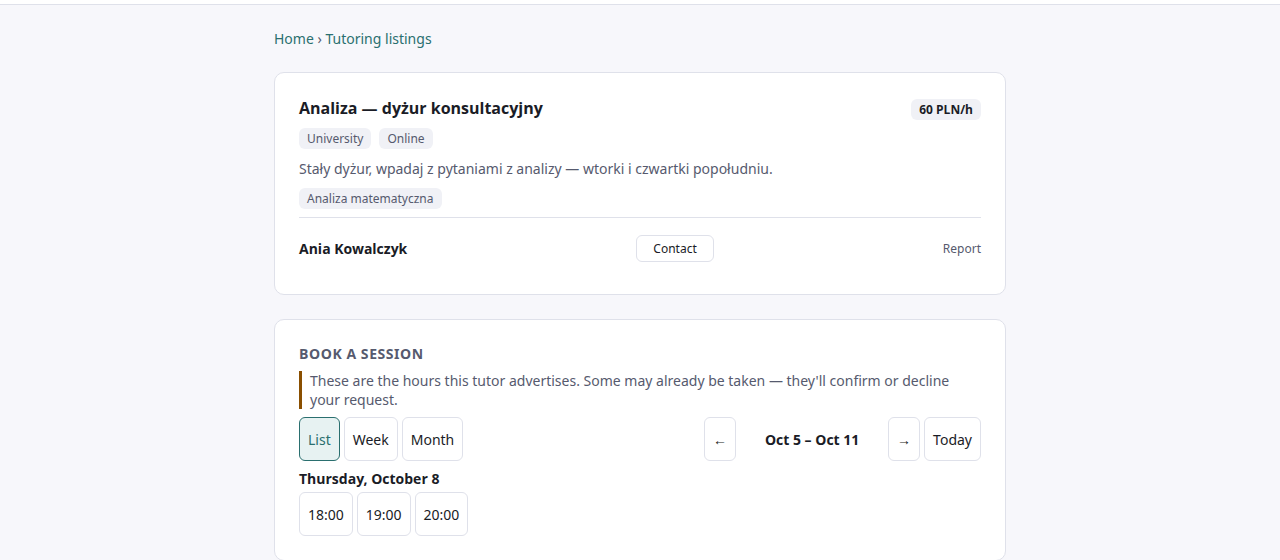Click the Thursday, October 8 heading

(x=369, y=479)
